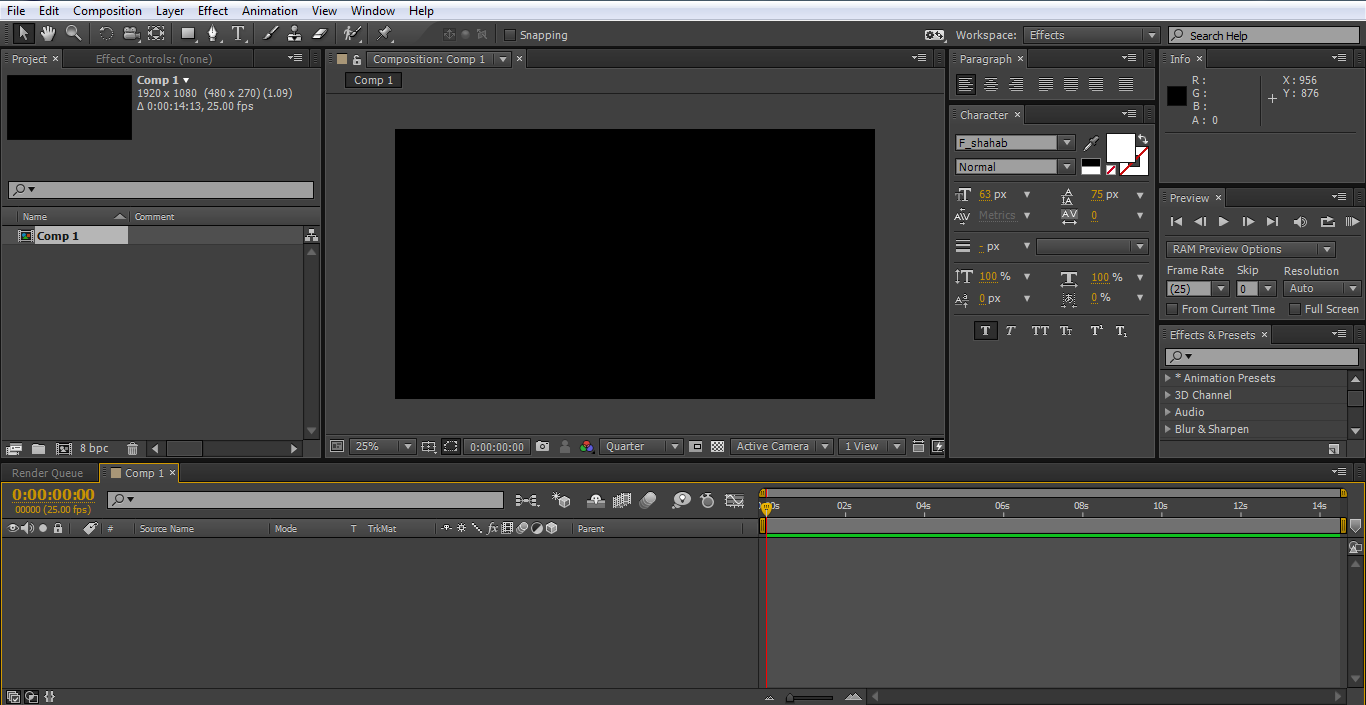The width and height of the screenshot is (1366, 705).
Task: Create a new composition from the Project panel
Action: coord(64,449)
